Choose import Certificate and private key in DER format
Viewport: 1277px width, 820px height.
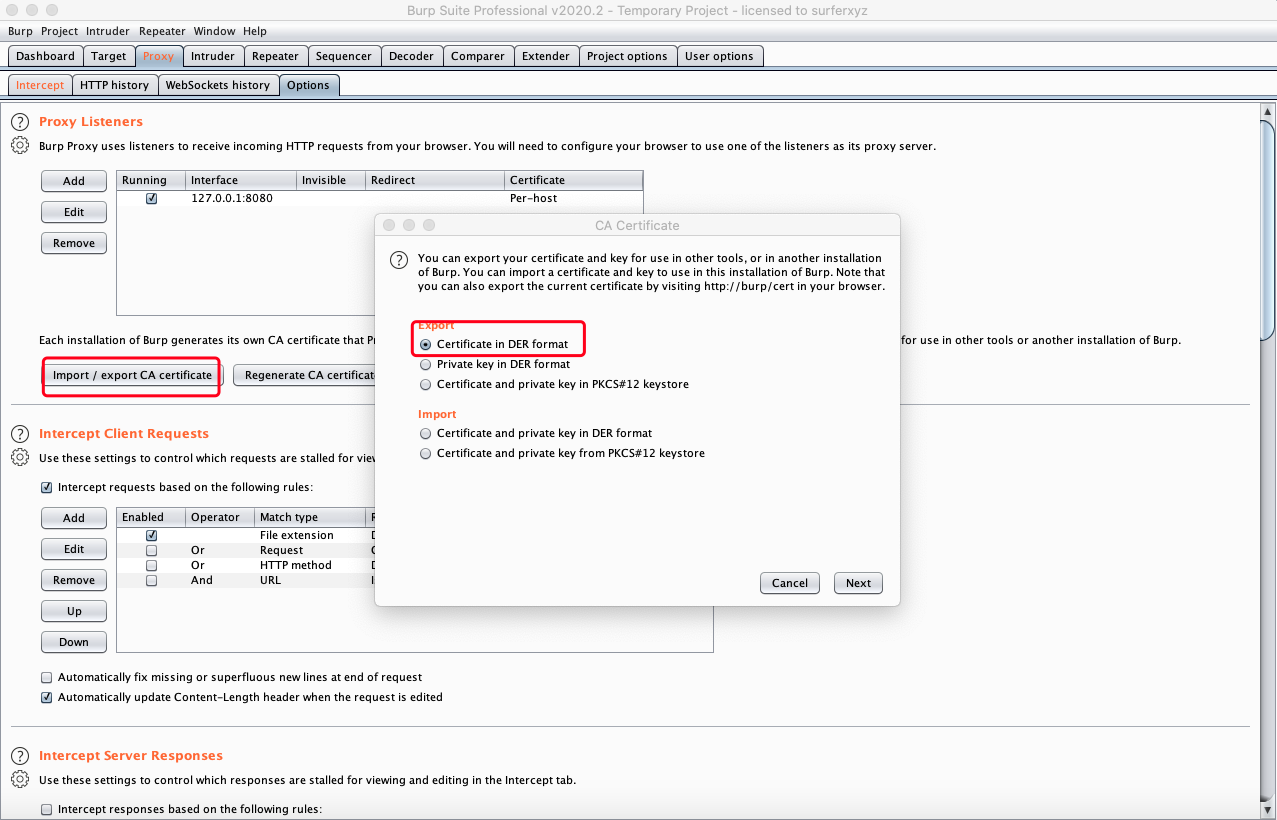tap(426, 433)
